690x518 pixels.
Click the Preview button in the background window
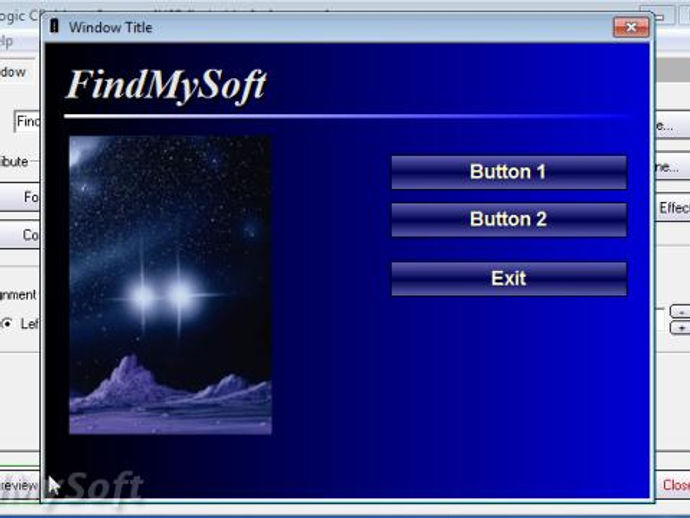click(x=20, y=485)
